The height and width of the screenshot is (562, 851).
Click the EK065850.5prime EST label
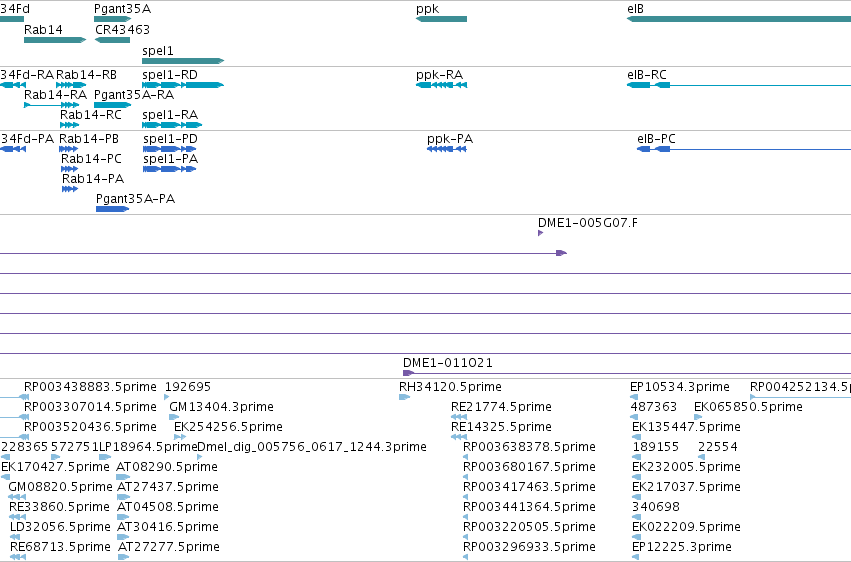(748, 407)
